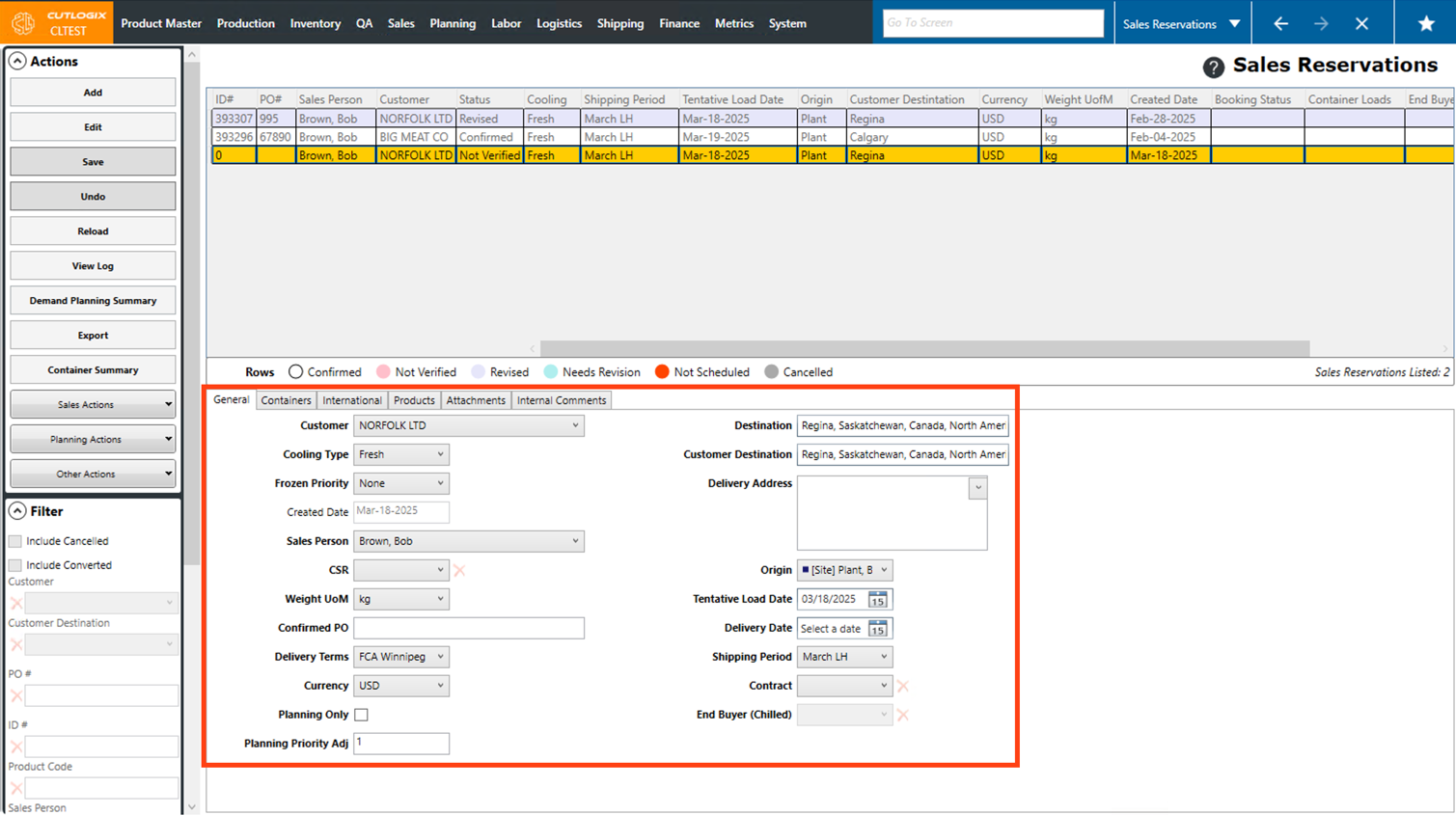Open the help question mark icon
Image resolution: width=1456 pixels, height=815 pixels.
[x=1213, y=67]
